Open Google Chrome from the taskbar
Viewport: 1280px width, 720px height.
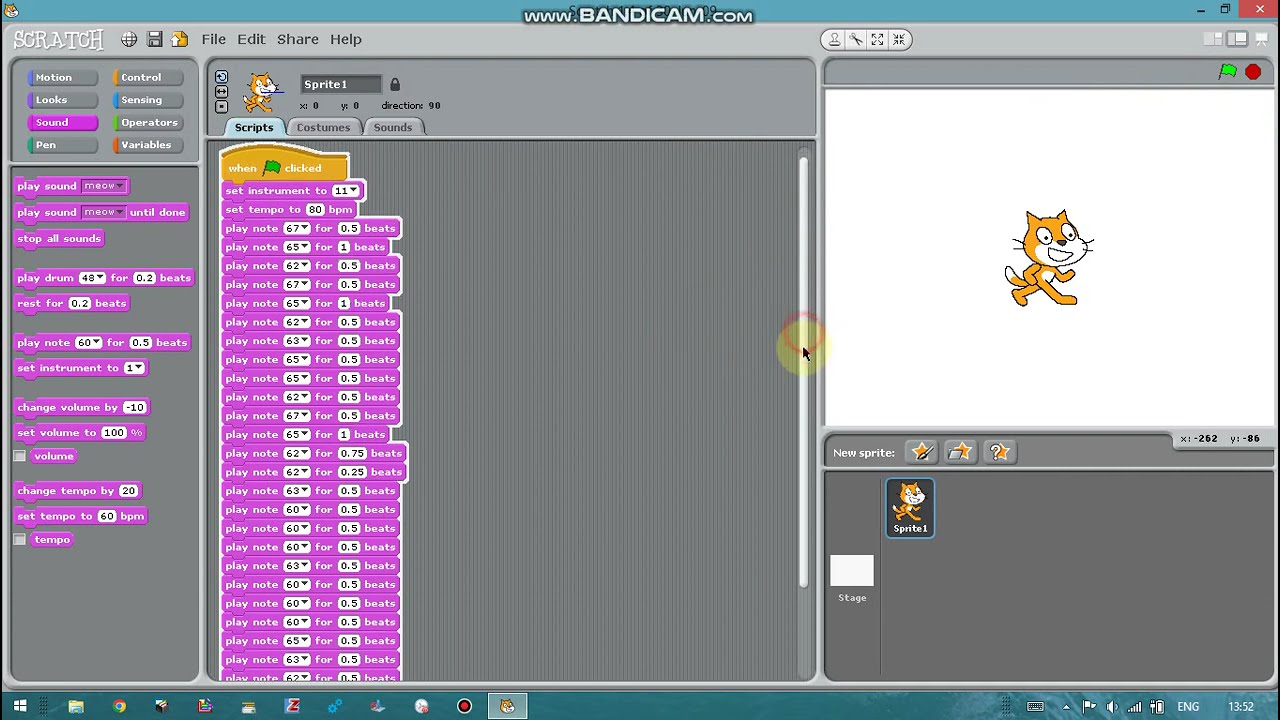pos(119,706)
